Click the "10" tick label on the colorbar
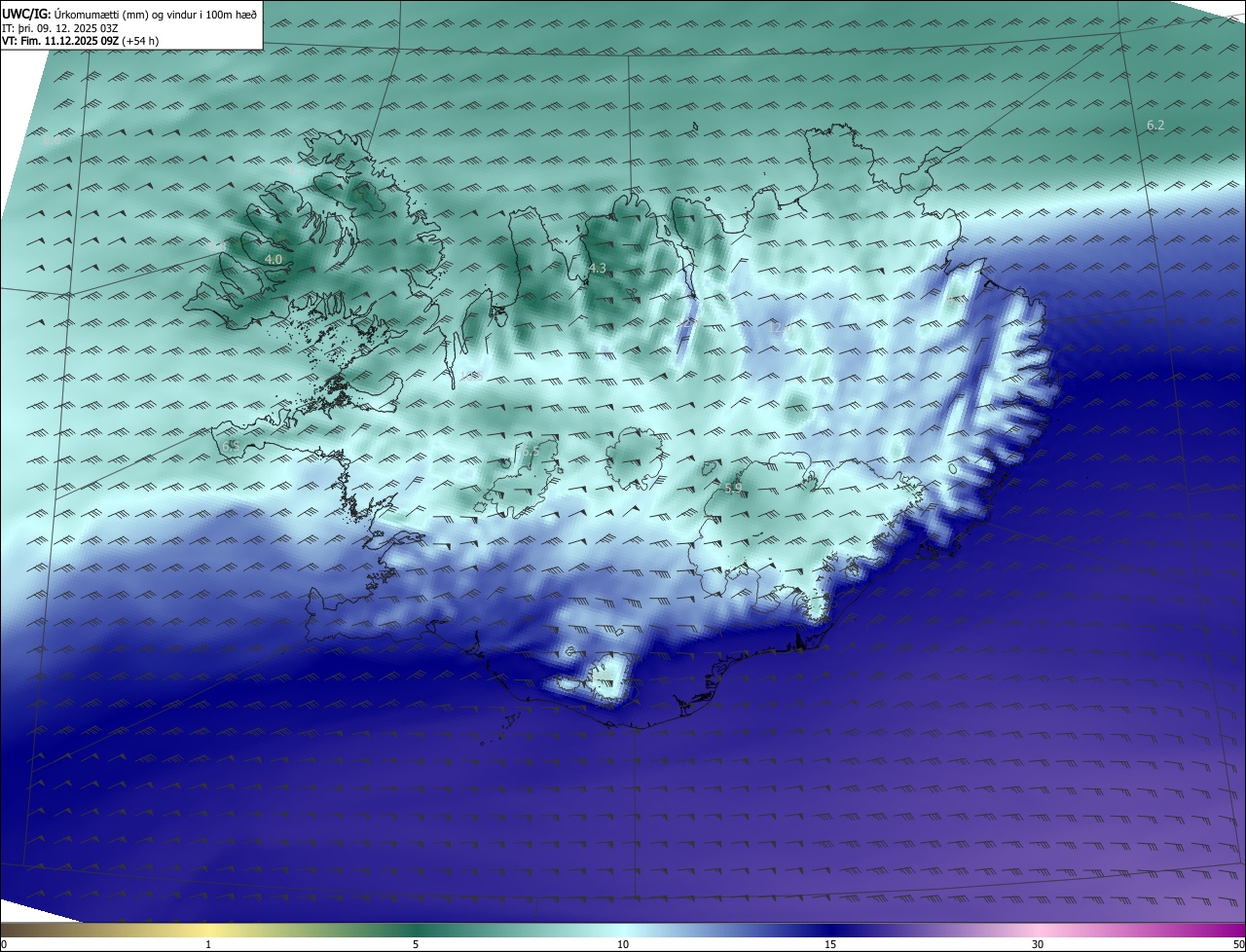1246x952 pixels. point(623,944)
